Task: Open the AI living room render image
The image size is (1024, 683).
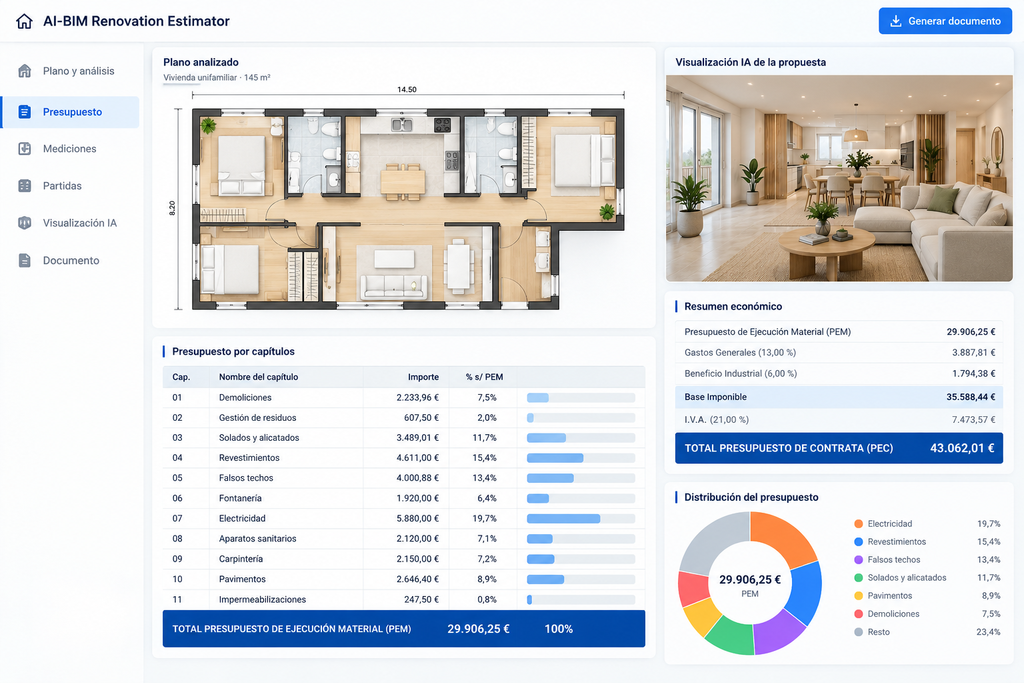Action: coord(839,178)
